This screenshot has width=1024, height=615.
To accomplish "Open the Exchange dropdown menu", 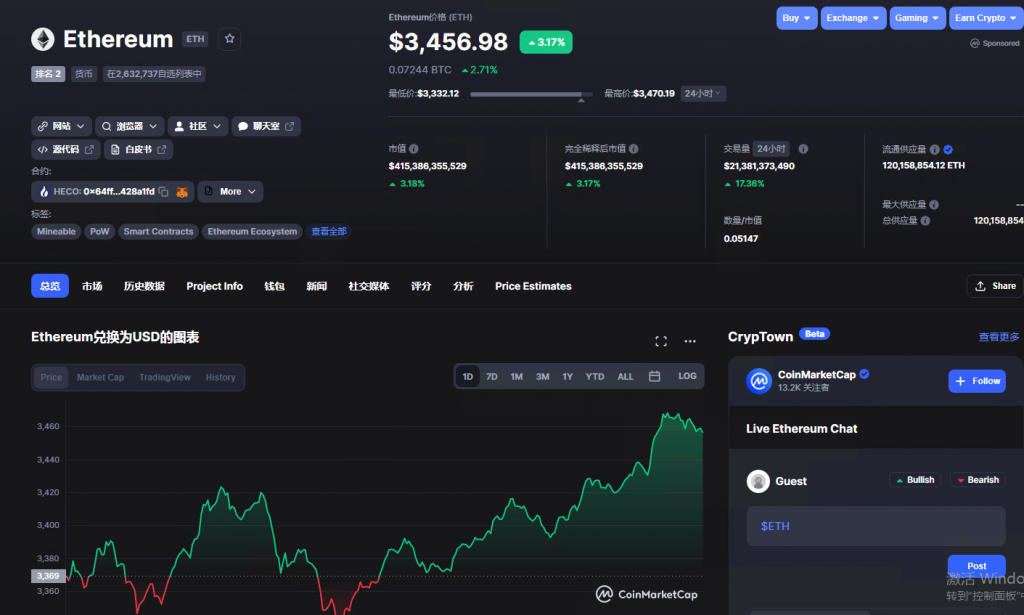I will (x=853, y=18).
